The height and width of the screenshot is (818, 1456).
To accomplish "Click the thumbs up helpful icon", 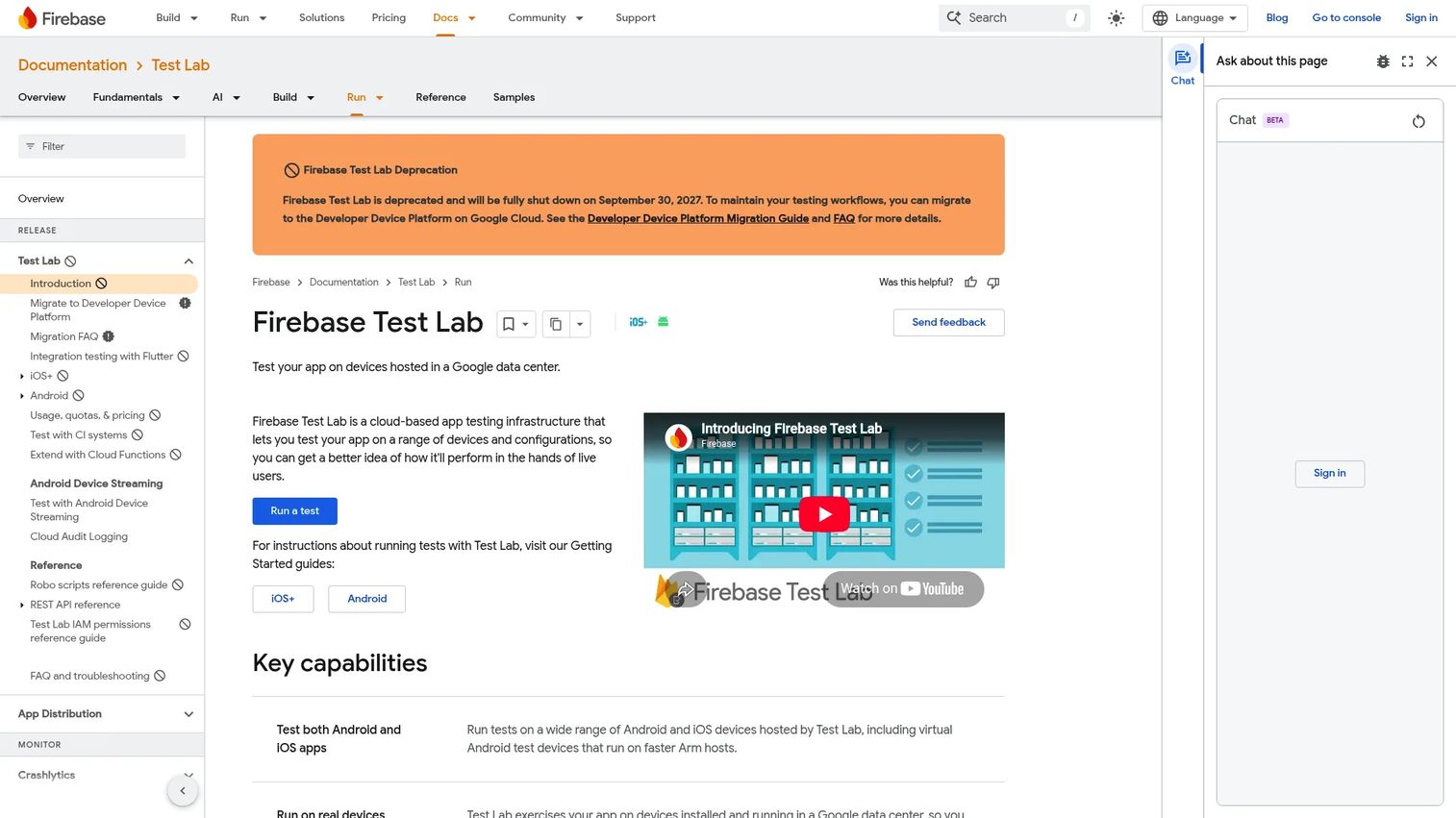I will (970, 283).
